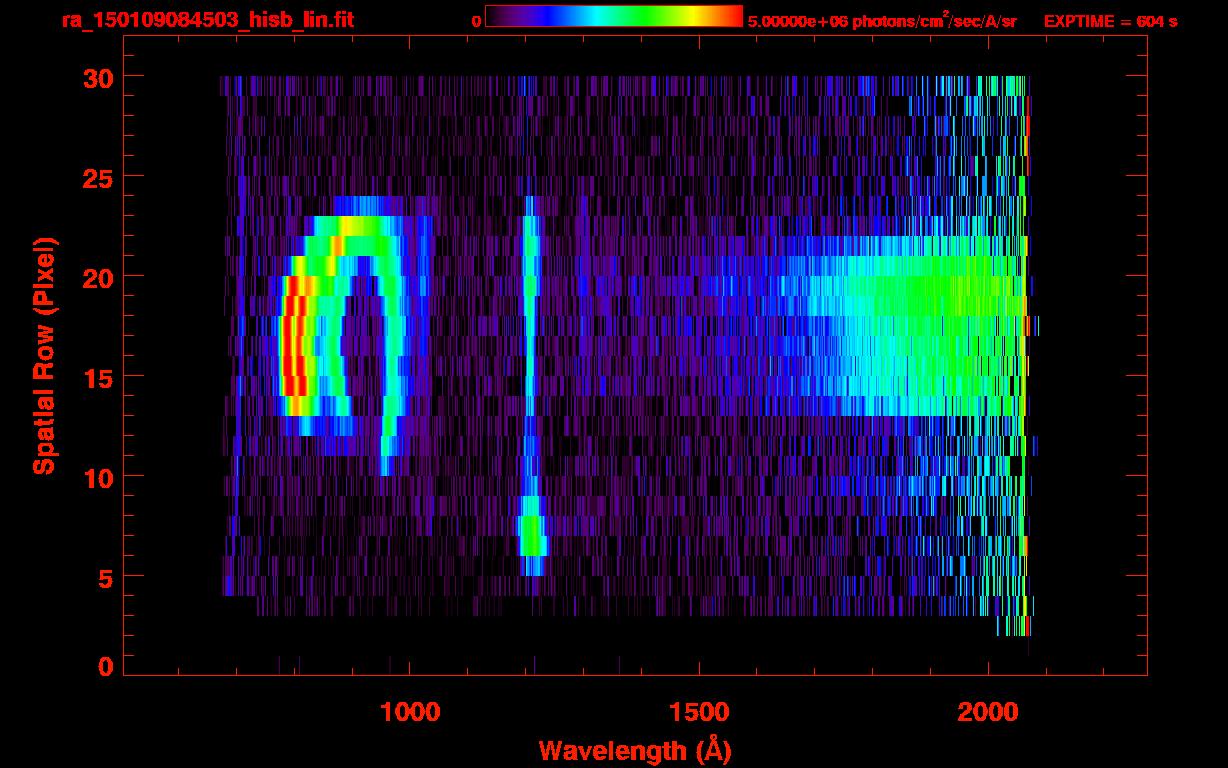This screenshot has height=768, width=1228.
Task: Click the y-axis tick label 0
Action: [x=105, y=667]
